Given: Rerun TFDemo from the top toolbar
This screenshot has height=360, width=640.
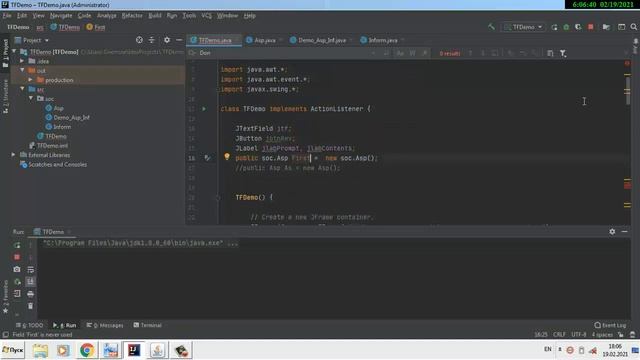Looking at the screenshot, I should point(554,27).
